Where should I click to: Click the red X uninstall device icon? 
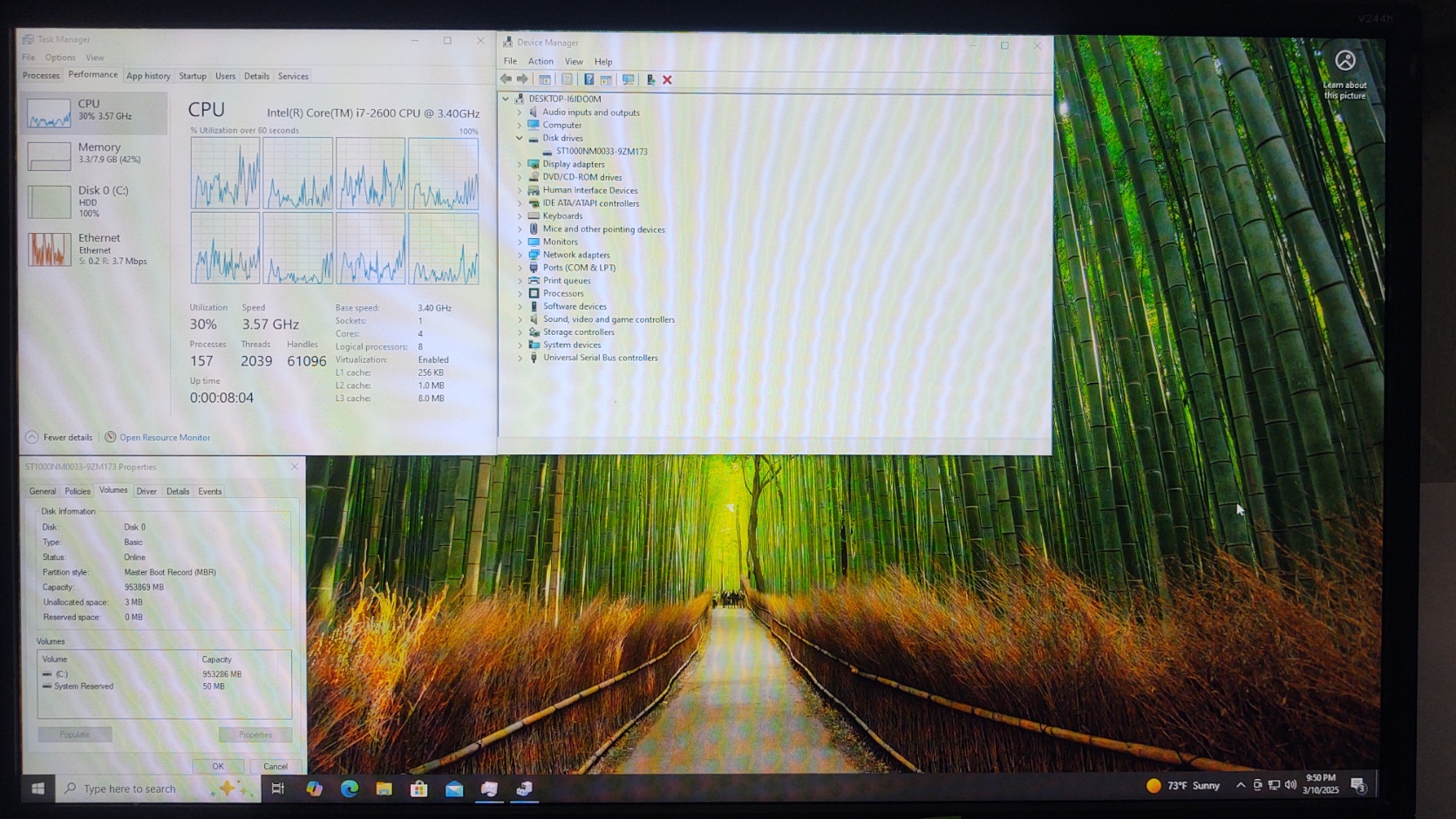pyautogui.click(x=667, y=79)
